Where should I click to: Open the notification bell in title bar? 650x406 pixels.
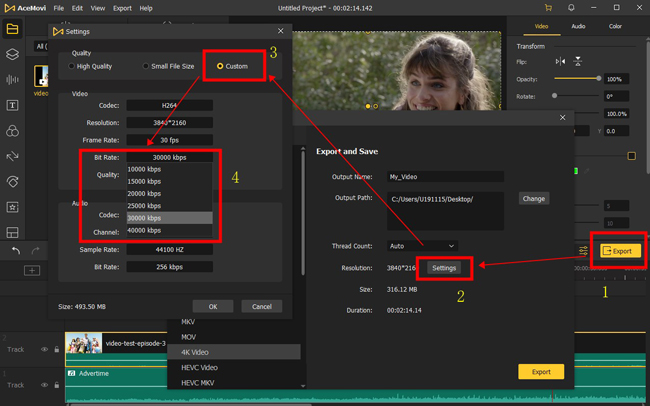click(571, 8)
